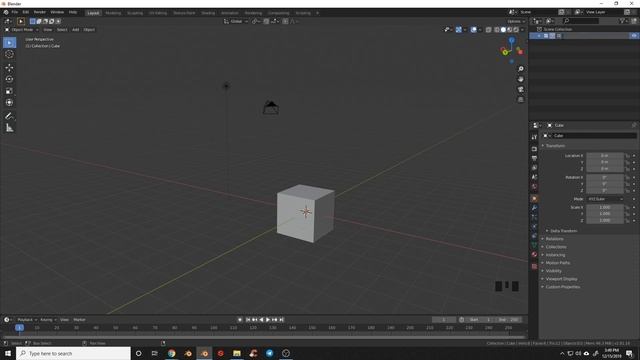Screen dimensions: 640x360
Task: Toggle X-ray mode
Action: click(x=489, y=29)
